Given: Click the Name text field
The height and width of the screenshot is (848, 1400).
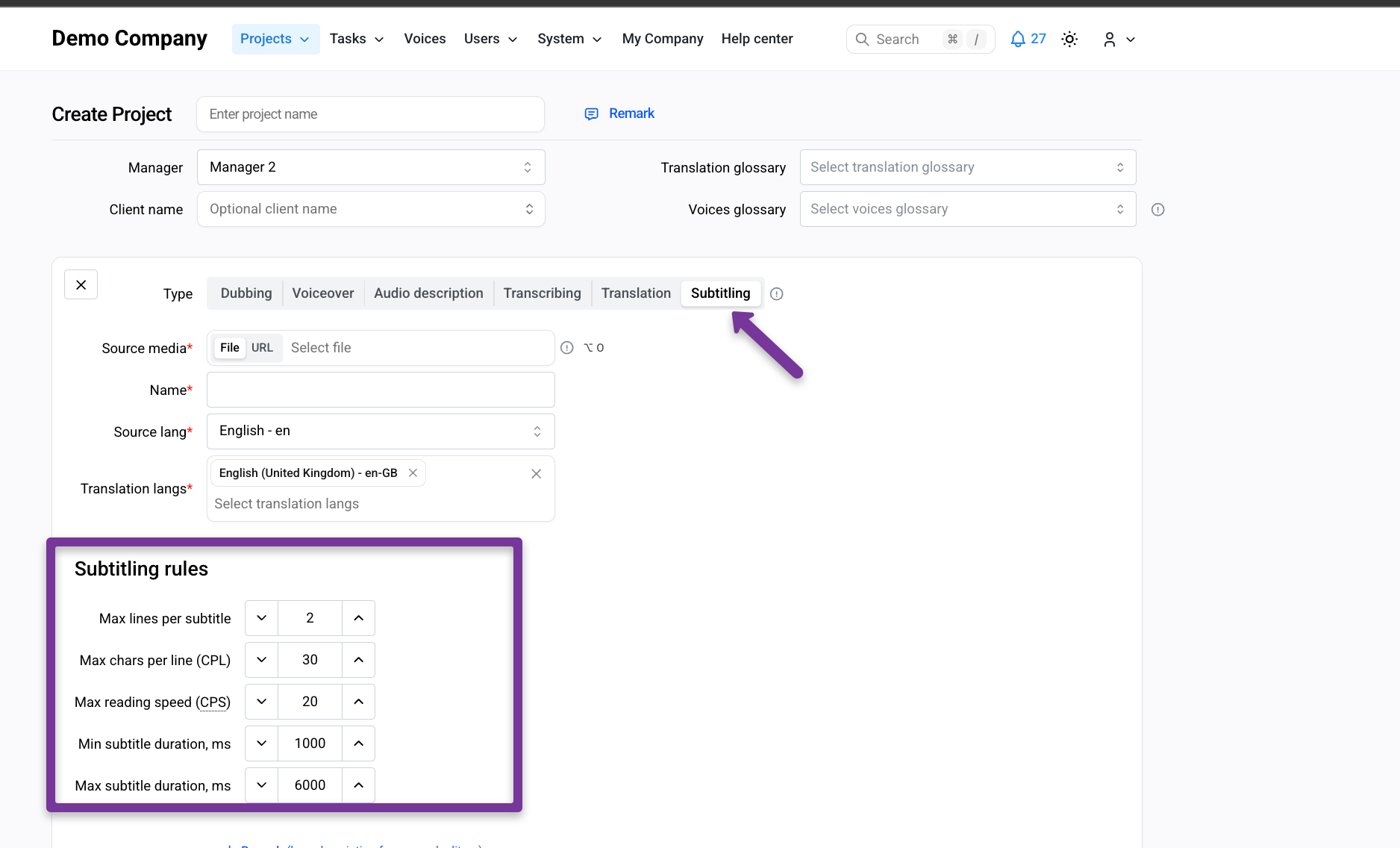Looking at the screenshot, I should point(381,390).
